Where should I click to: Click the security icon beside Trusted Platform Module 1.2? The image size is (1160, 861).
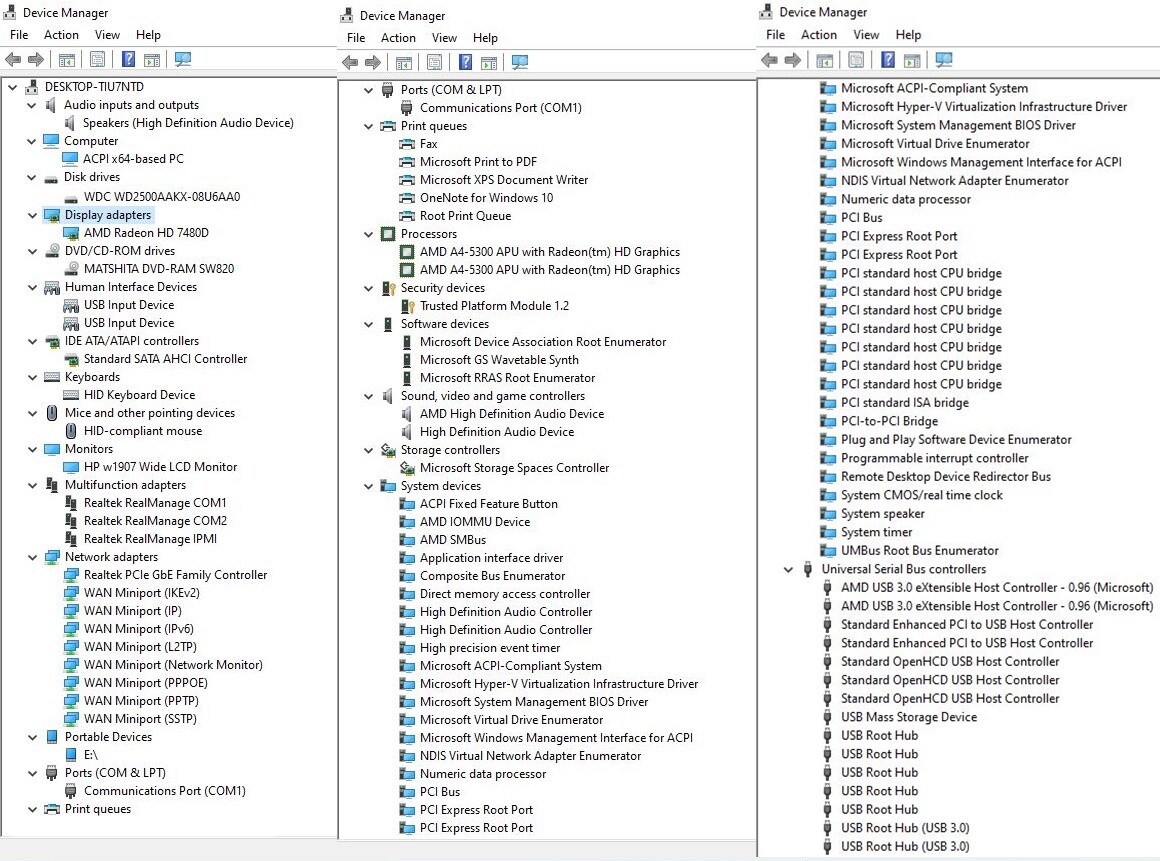pos(407,306)
